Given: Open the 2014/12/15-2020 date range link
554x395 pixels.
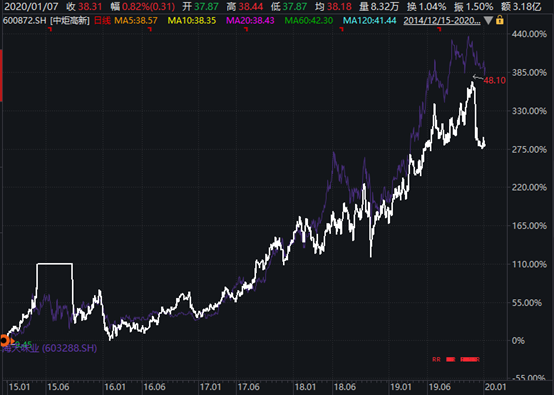Looking at the screenshot, I should tap(442, 20).
